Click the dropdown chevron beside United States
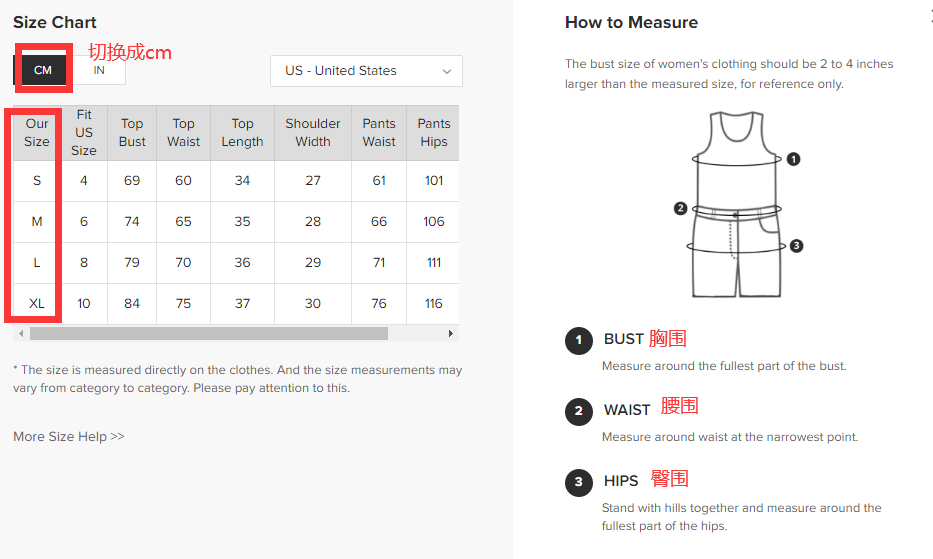The image size is (933, 559). click(x=447, y=71)
